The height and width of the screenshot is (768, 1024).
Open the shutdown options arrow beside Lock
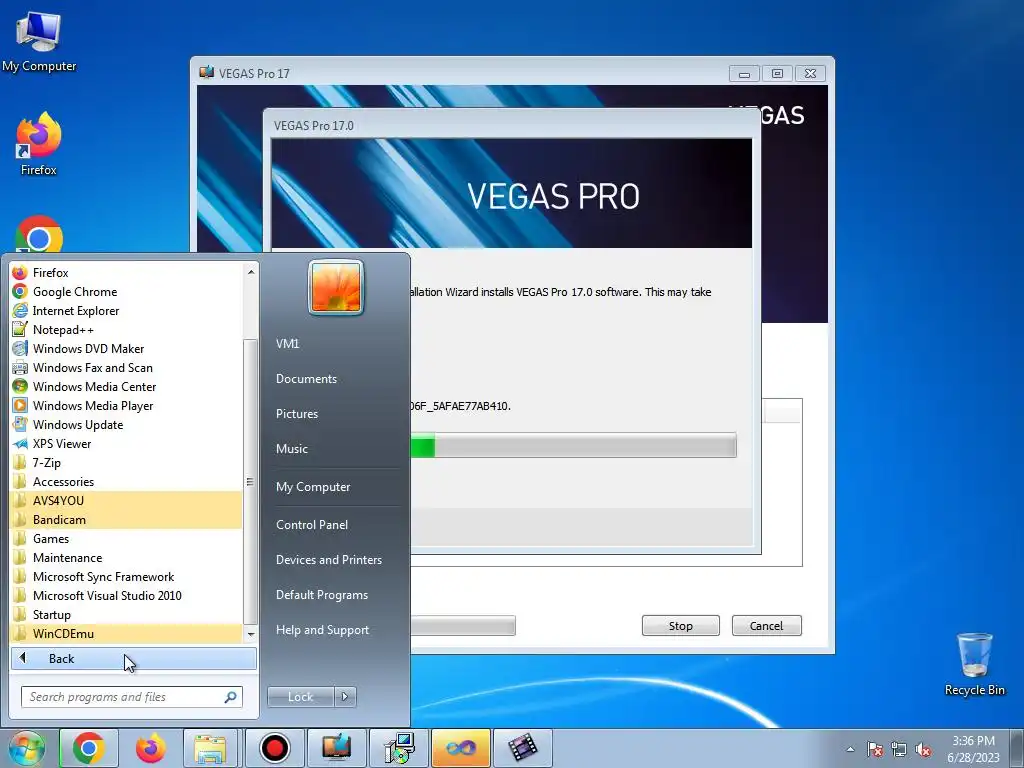pos(345,697)
